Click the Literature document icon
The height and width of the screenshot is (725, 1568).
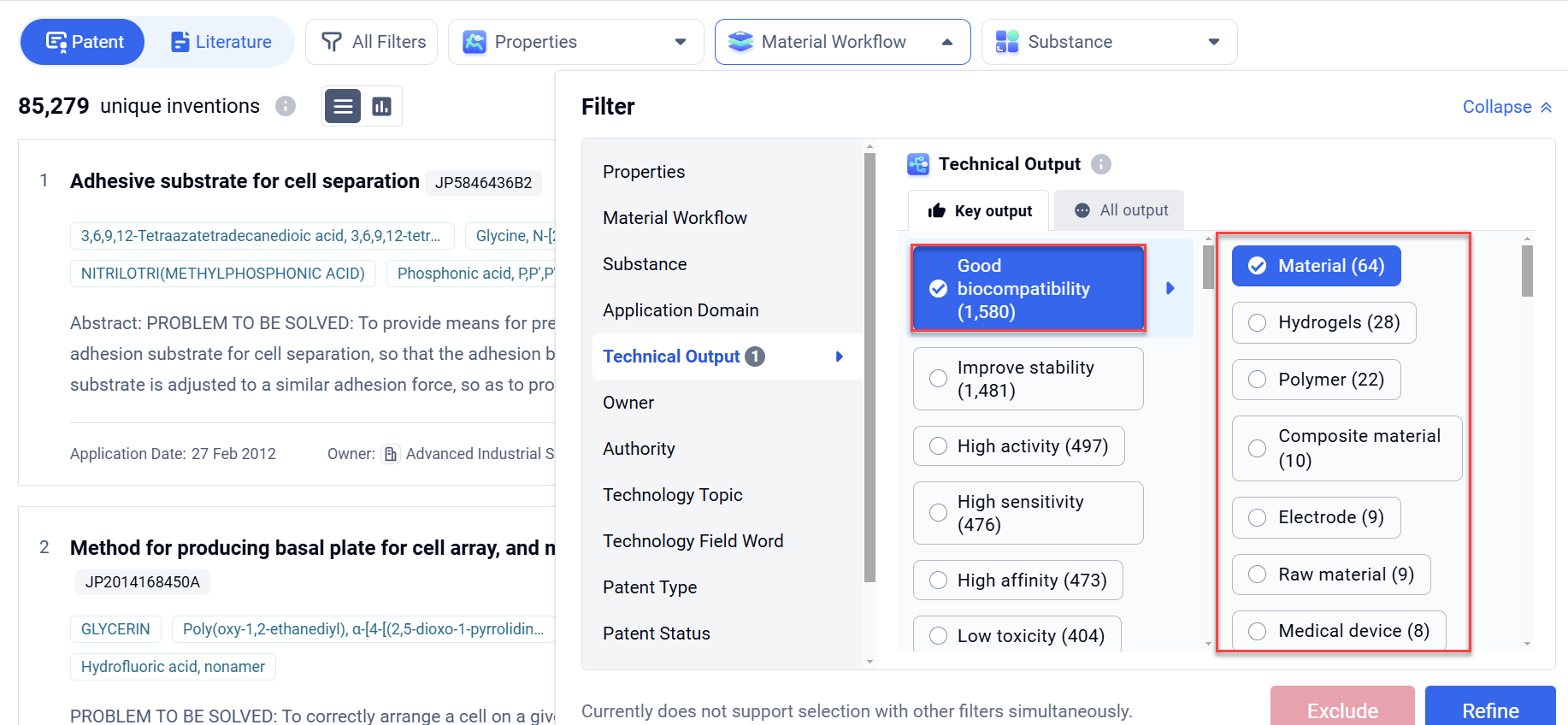pos(180,42)
